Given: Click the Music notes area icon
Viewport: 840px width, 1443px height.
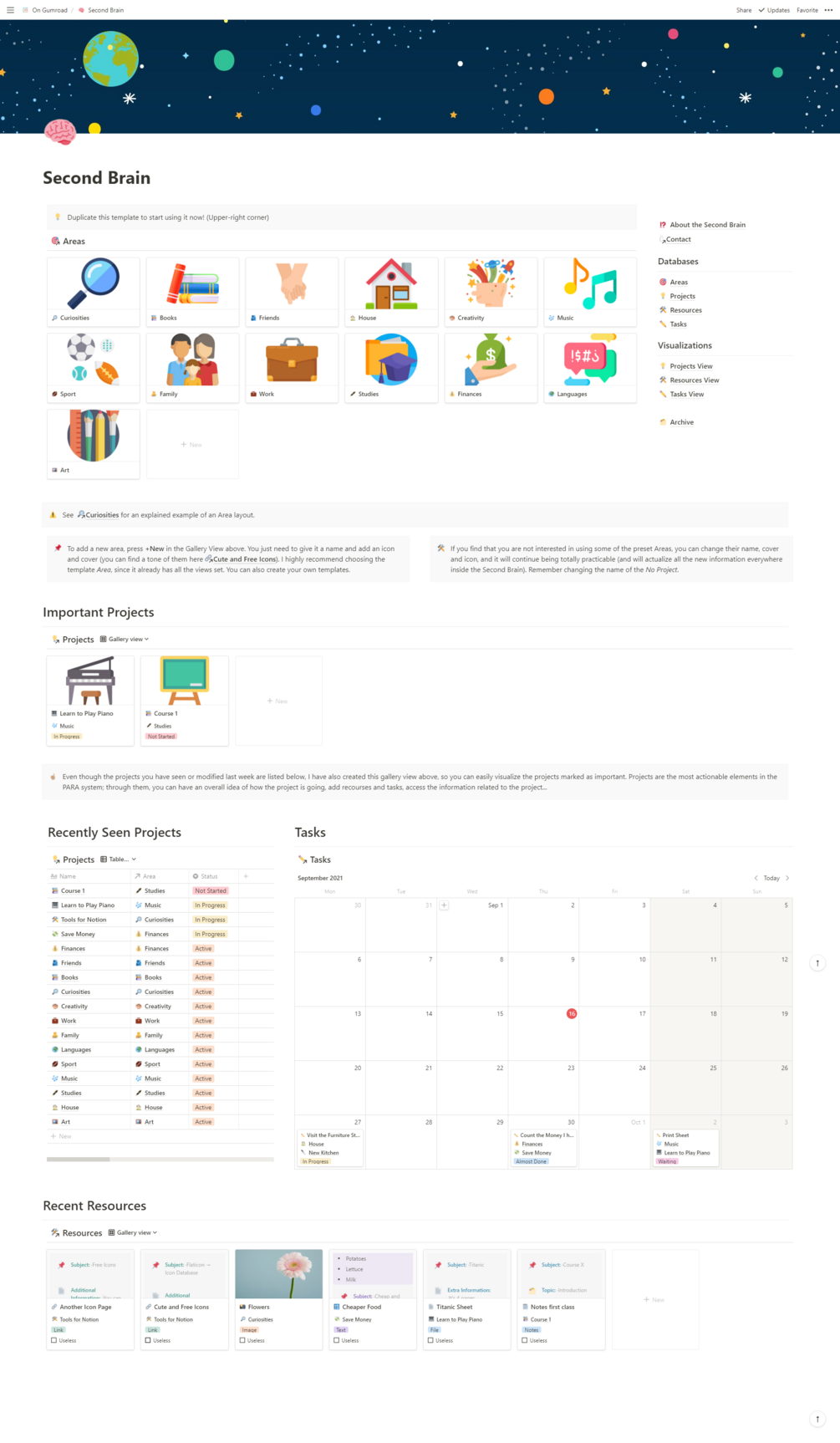Looking at the screenshot, I should click(590, 283).
